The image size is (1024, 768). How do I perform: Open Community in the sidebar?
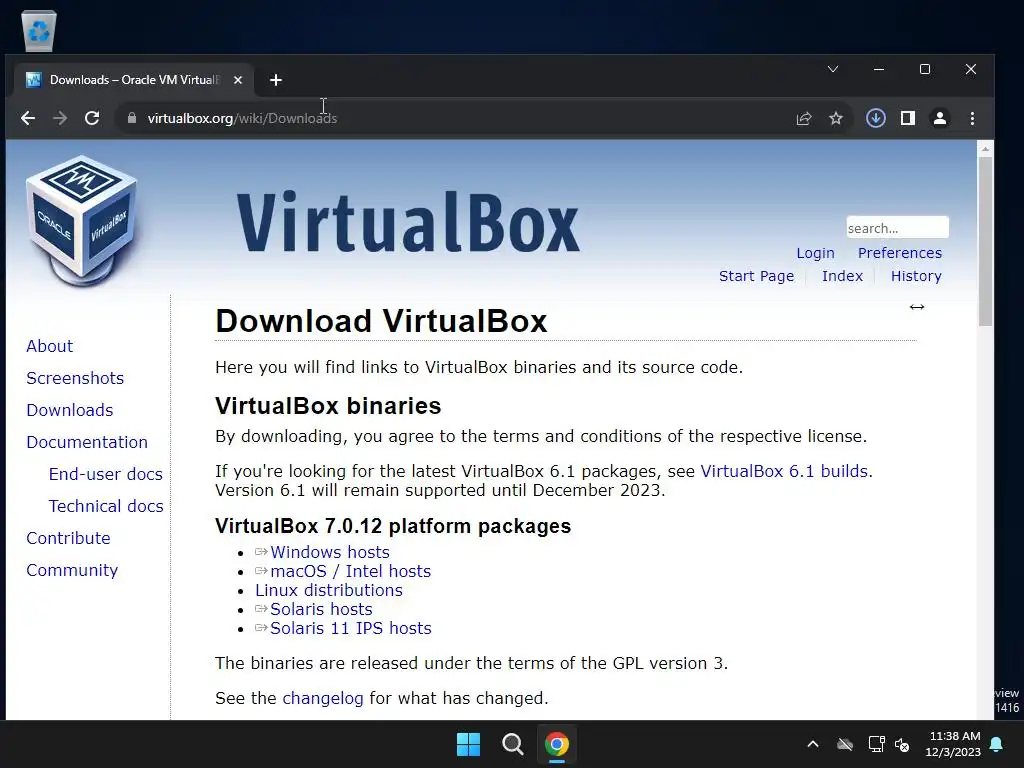(x=72, y=570)
